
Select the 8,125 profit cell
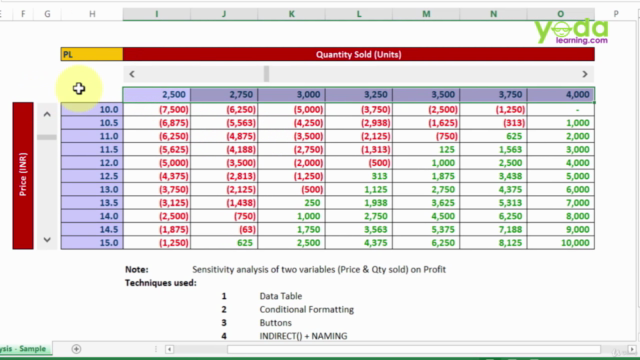[493, 243]
